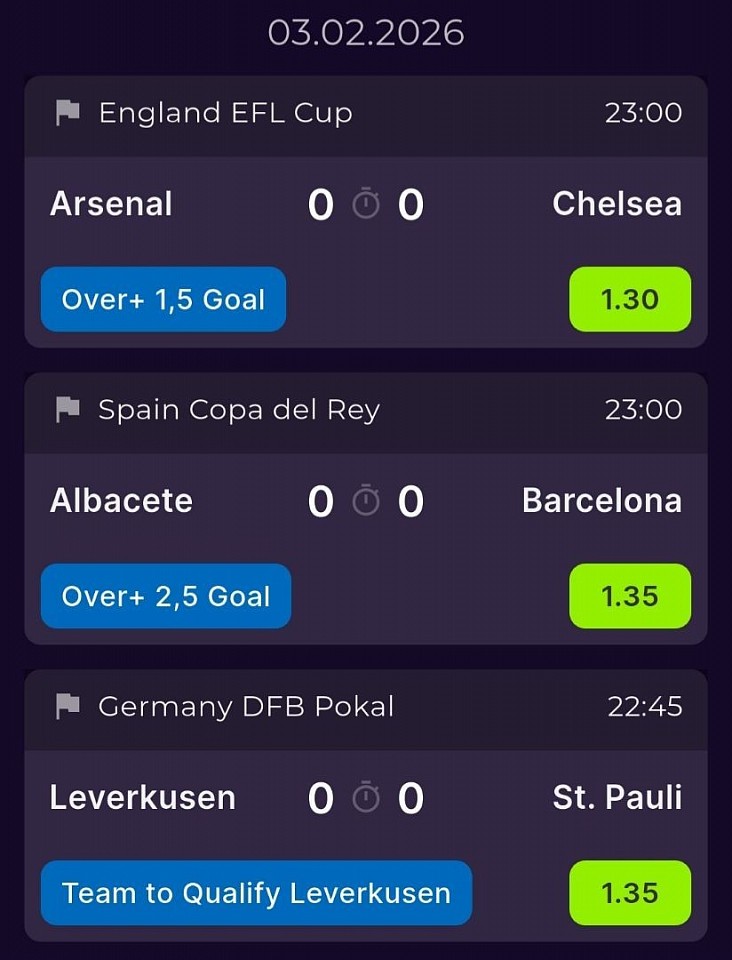Select the Over+ 1,5 Goal bet
The image size is (732, 960).
pyautogui.click(x=163, y=299)
